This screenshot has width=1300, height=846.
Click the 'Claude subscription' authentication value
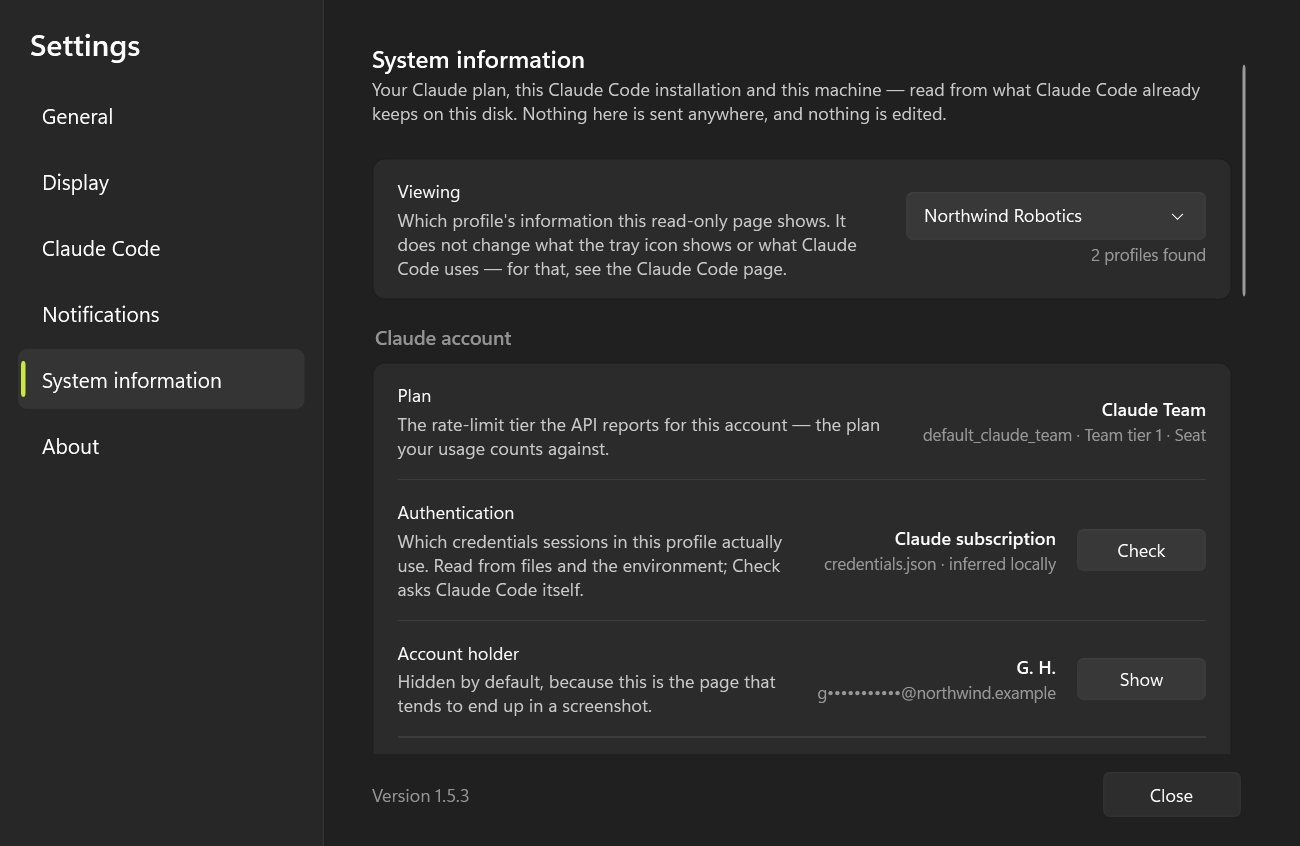coord(975,539)
